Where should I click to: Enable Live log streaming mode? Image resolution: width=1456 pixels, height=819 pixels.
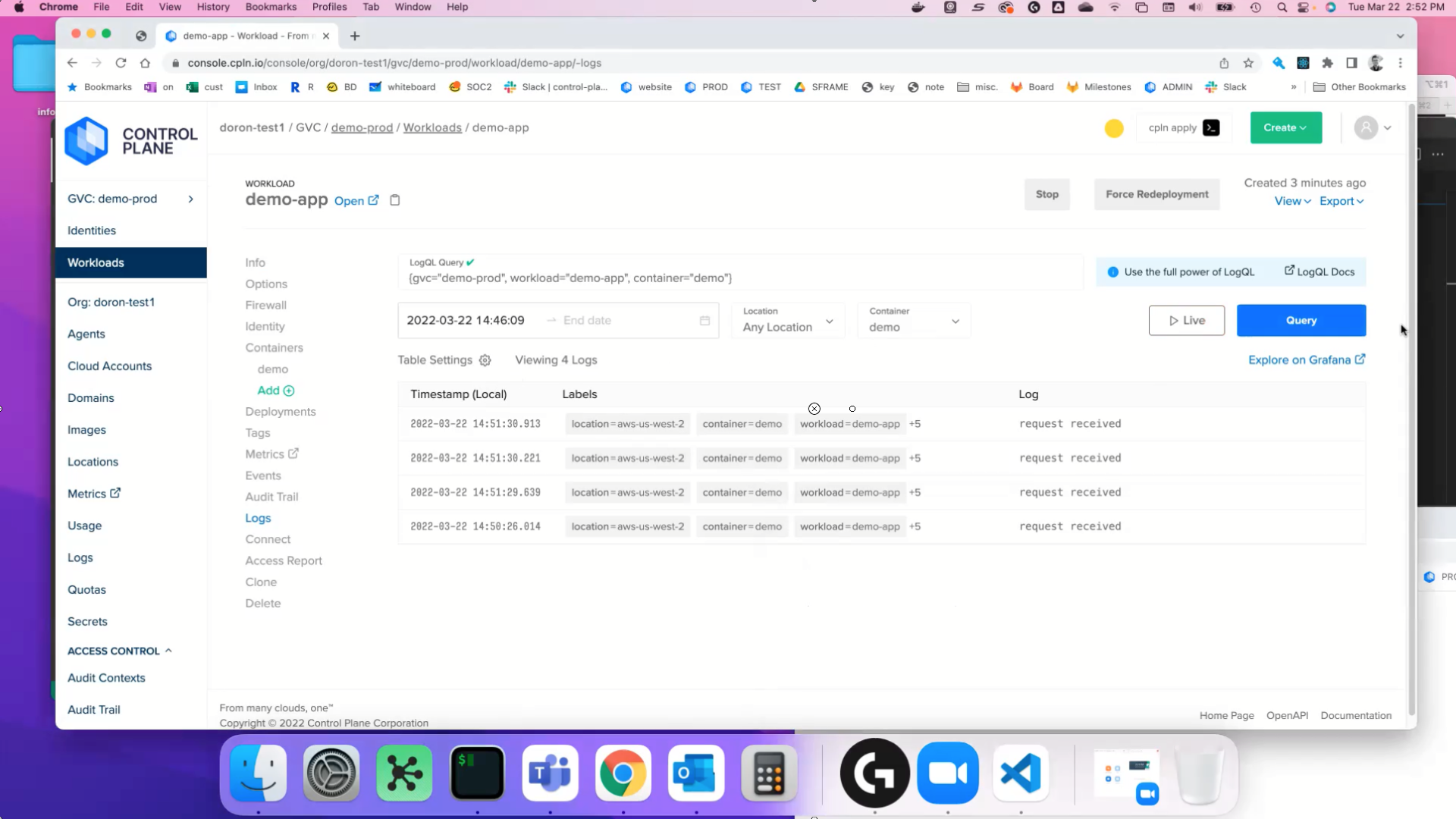1186,320
